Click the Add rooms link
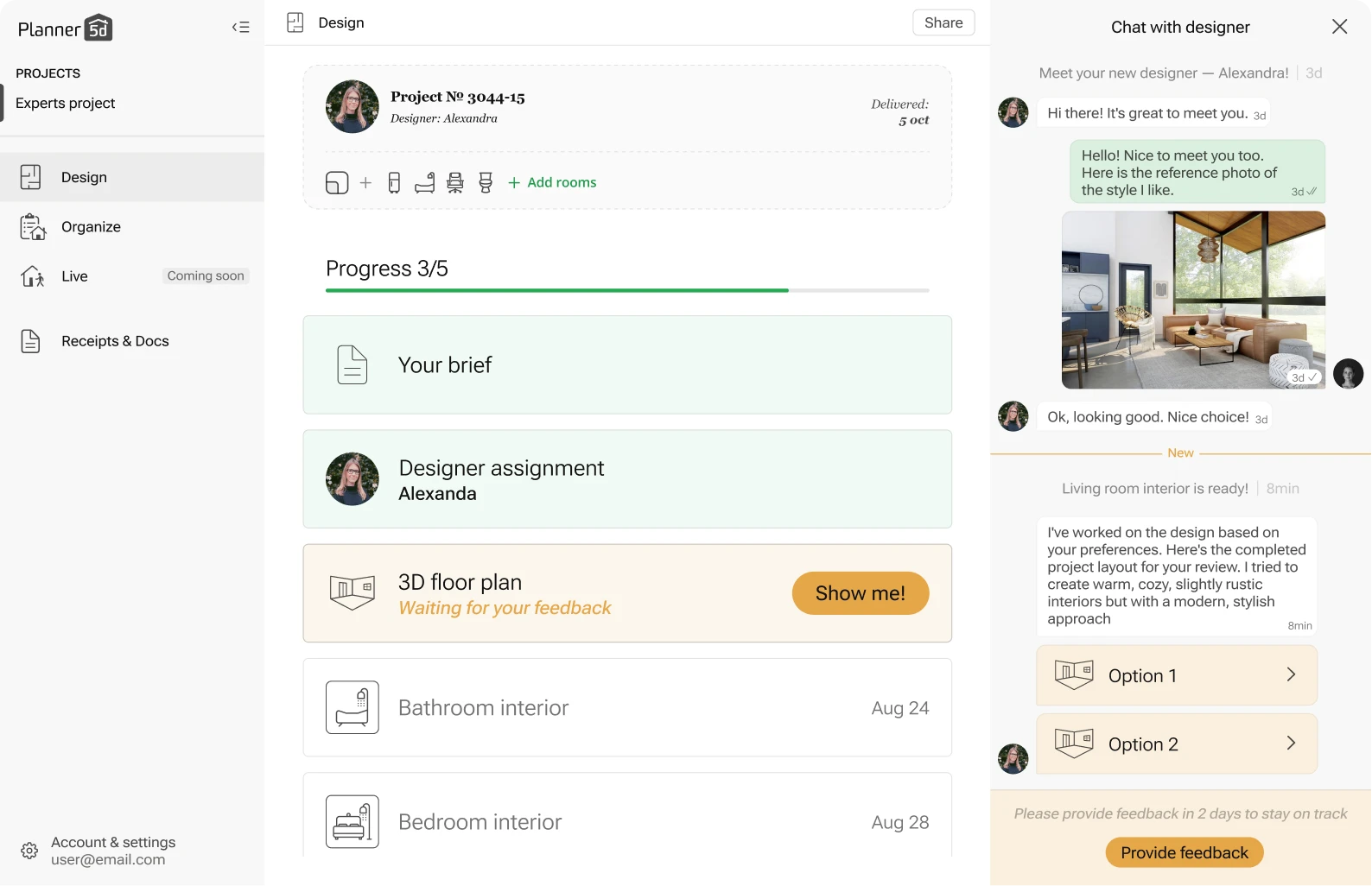 coord(552,182)
